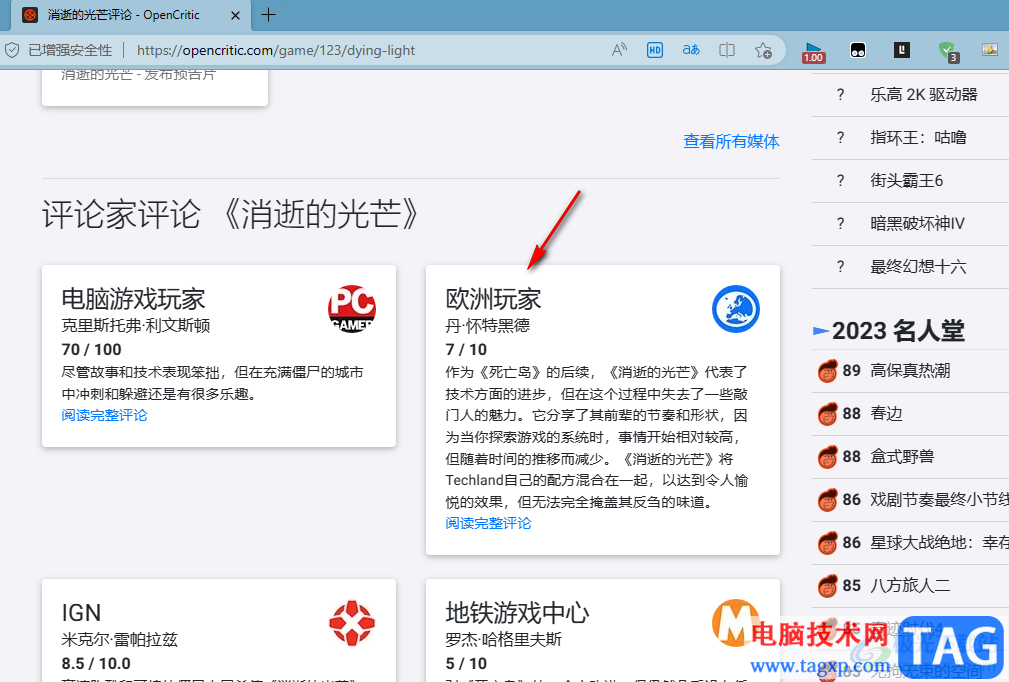Viewport: 1009px width, 682px height.
Task: Click the mighty-man icon beside 春边
Action: tap(828, 414)
